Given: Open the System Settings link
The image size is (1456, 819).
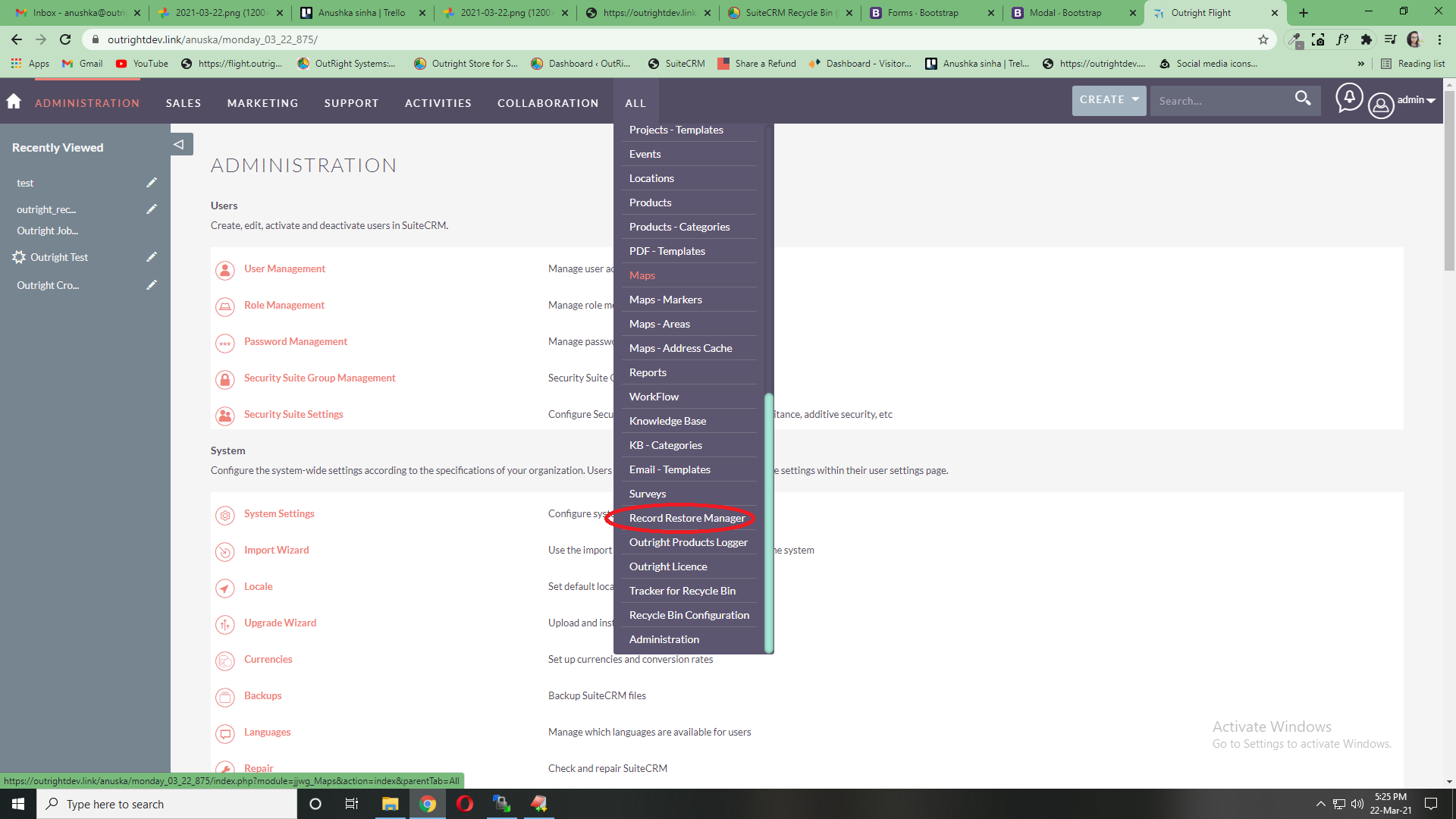Looking at the screenshot, I should pyautogui.click(x=279, y=513).
